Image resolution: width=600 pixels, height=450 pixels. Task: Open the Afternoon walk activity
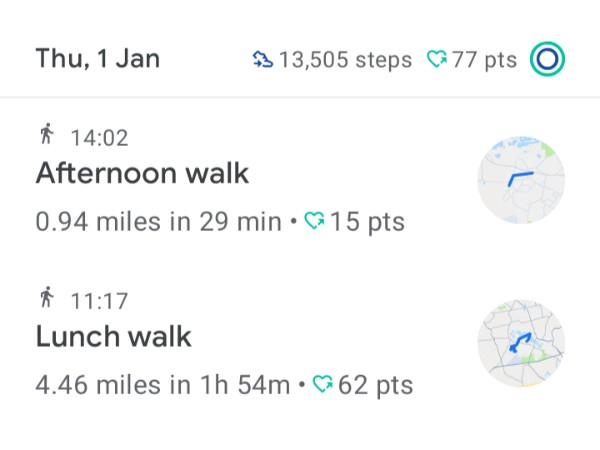tap(142, 174)
